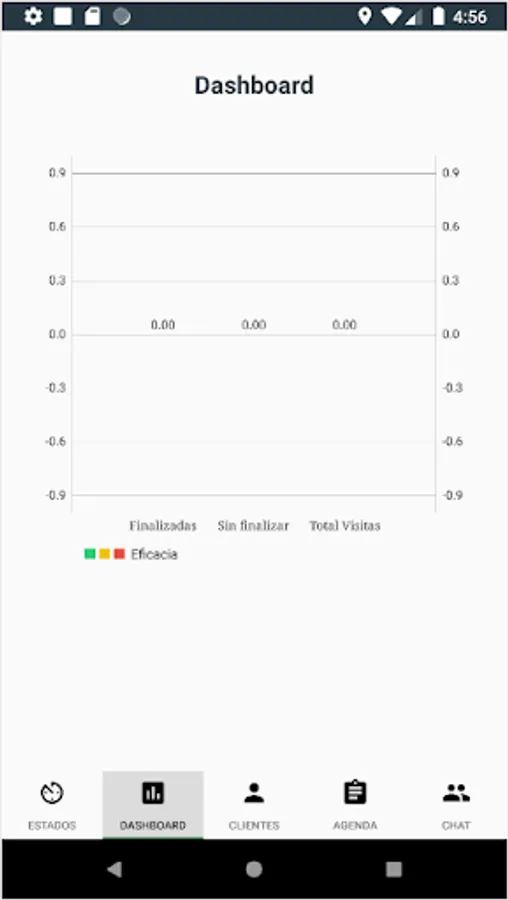Switch to the AGENDA tab label
The height and width of the screenshot is (900, 508).
(x=355, y=825)
